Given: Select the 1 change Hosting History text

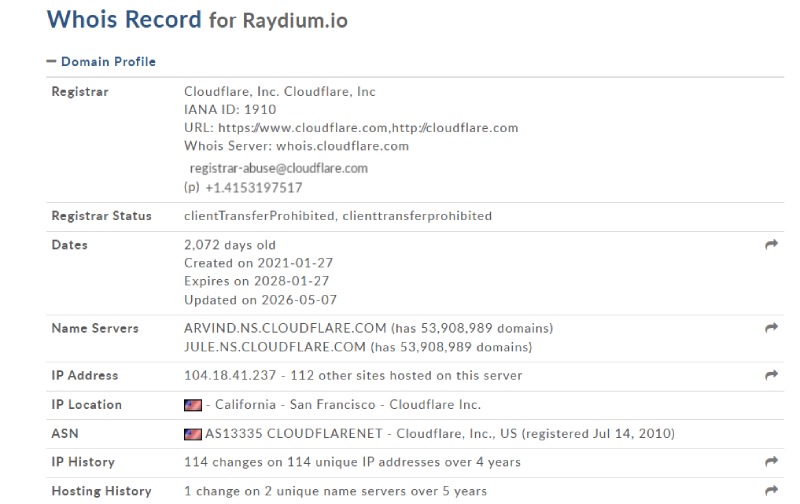Looking at the screenshot, I should click(x=335, y=491).
